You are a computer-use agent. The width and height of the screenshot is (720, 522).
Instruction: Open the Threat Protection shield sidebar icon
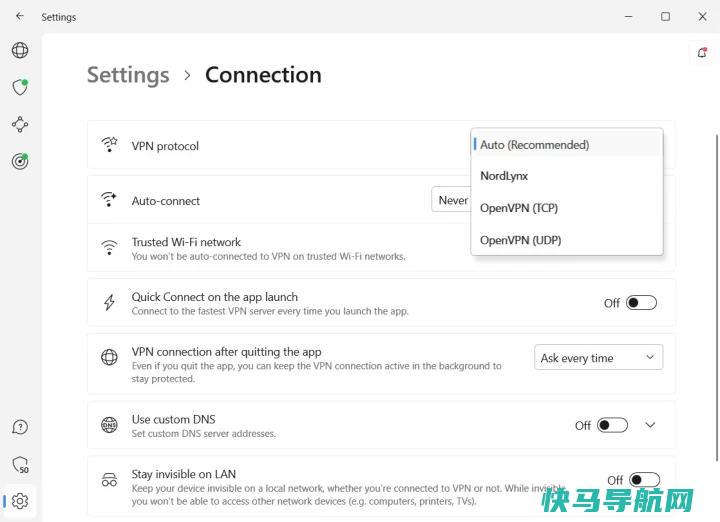tap(20, 87)
